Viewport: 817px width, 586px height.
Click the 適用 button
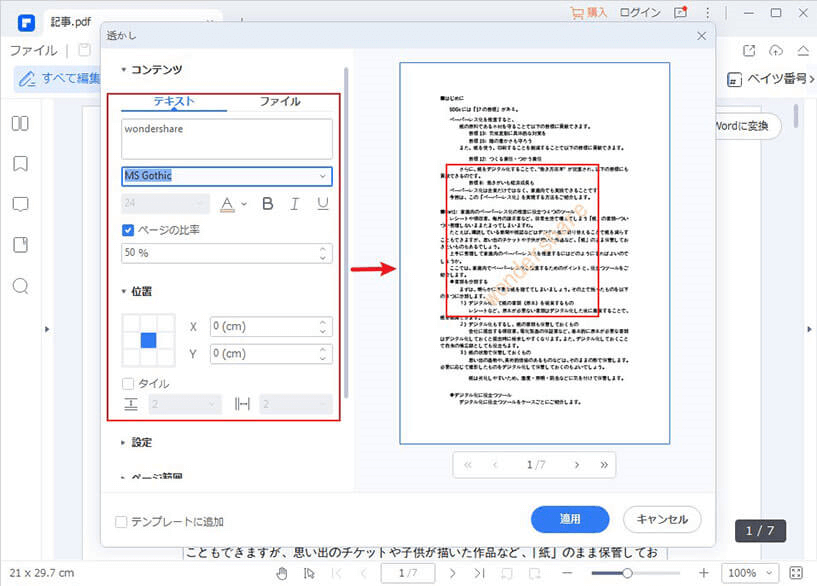point(570,519)
